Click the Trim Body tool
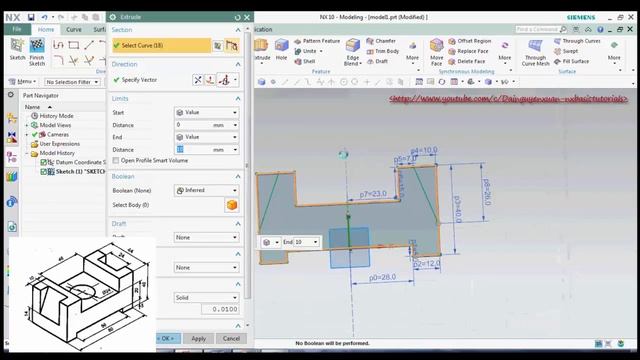 (382, 51)
